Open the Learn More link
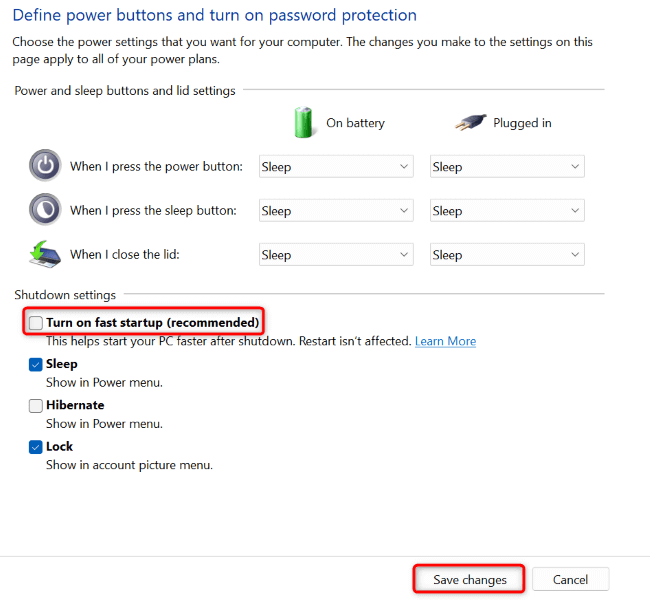The height and width of the screenshot is (600, 650). [x=445, y=341]
